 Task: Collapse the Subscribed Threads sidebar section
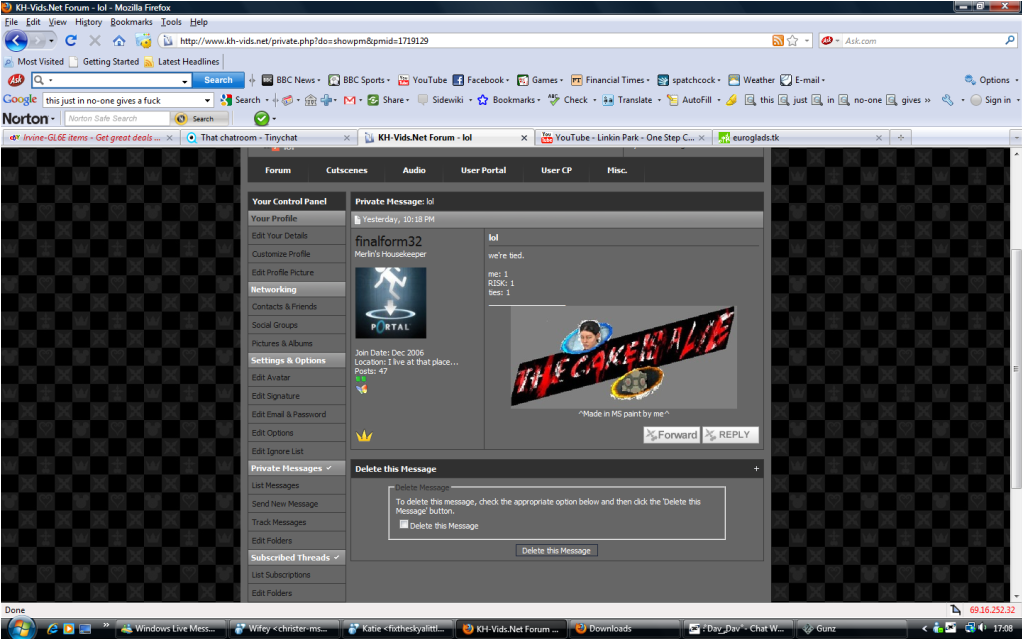click(x=337, y=557)
